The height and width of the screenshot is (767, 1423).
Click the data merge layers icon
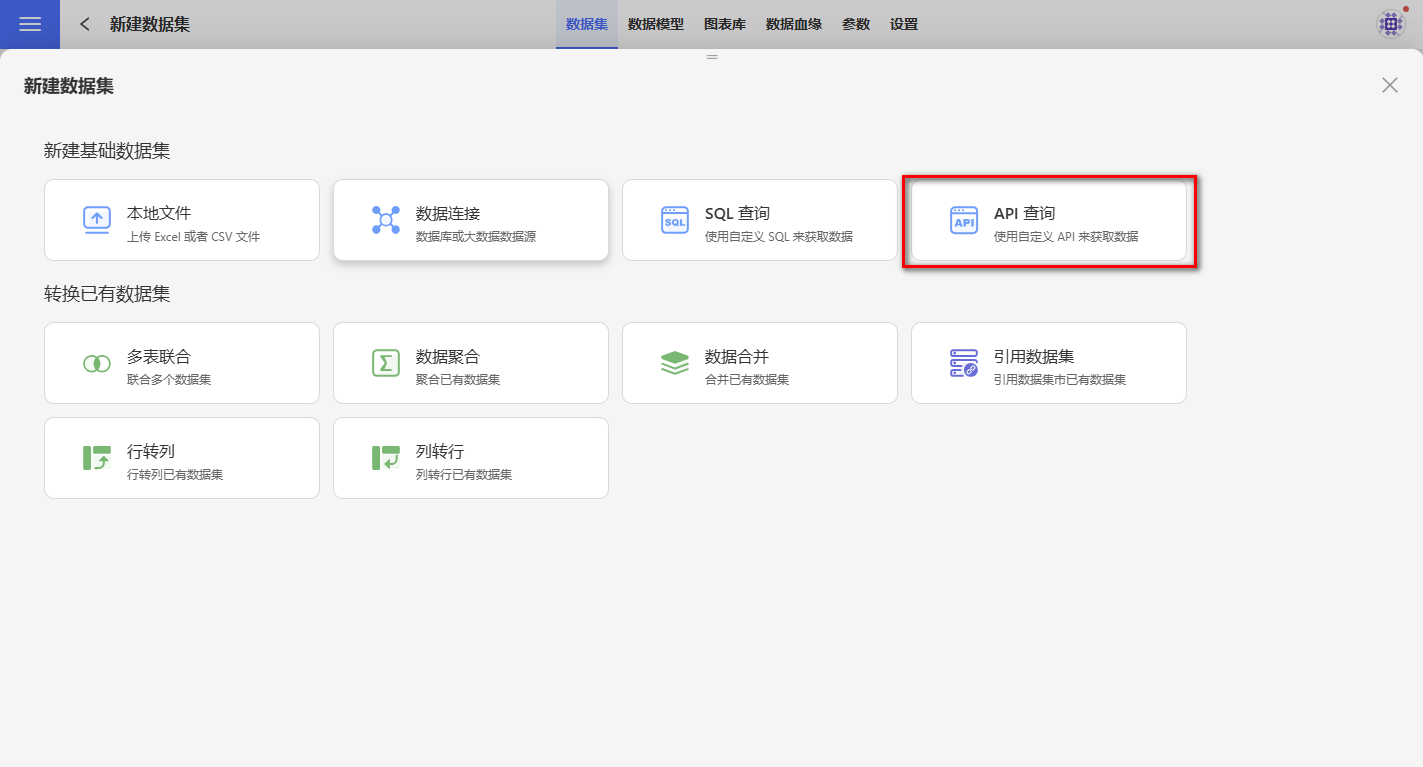click(x=675, y=363)
